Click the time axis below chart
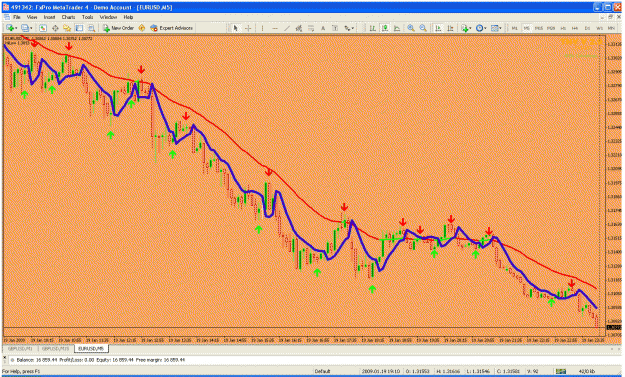This screenshot has width=625, height=377. tap(305, 340)
